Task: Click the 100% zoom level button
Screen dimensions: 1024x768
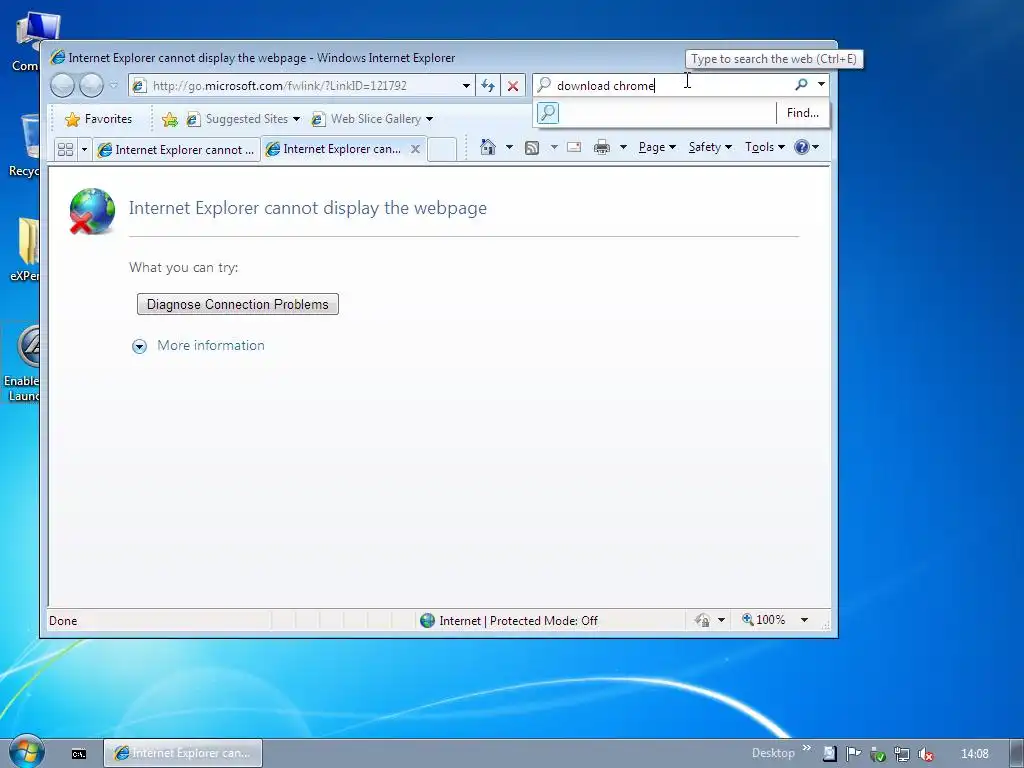Action: (x=763, y=620)
